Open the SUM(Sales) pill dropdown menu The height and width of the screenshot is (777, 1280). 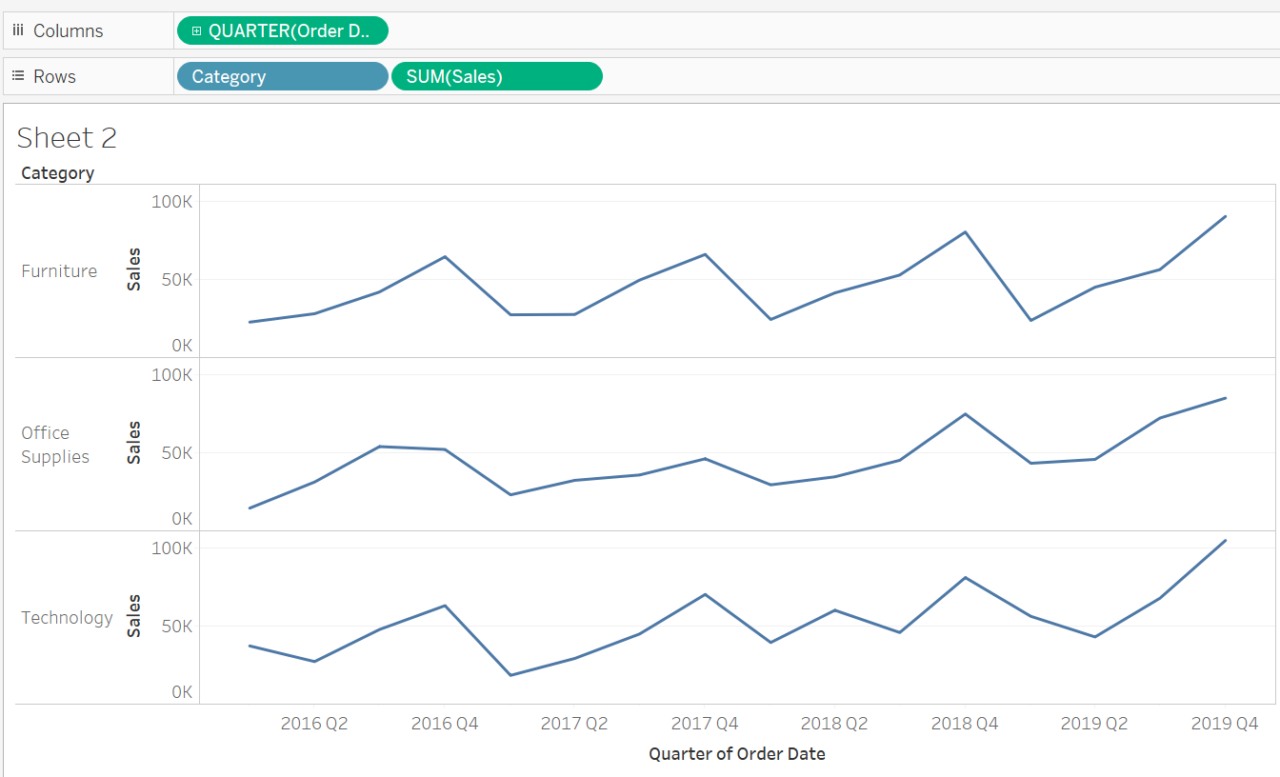click(x=592, y=76)
